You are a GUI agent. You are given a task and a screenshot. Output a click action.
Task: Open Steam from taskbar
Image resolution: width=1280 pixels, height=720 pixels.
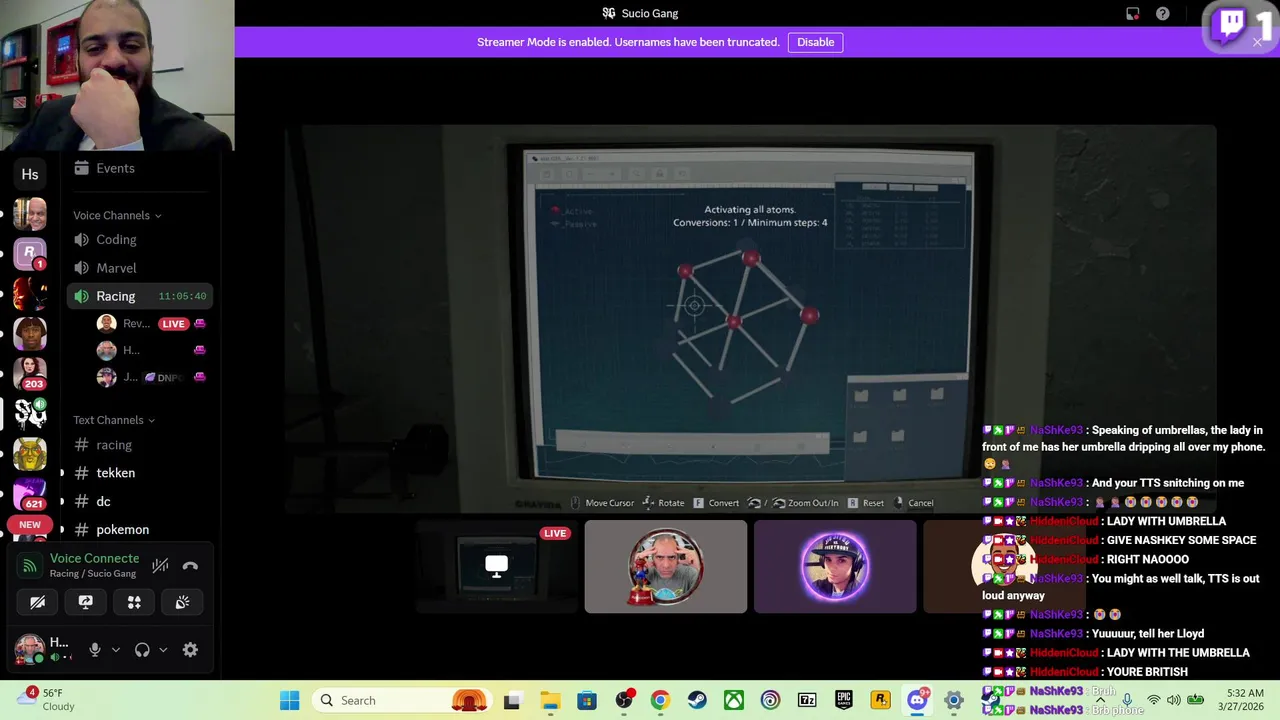[x=697, y=700]
